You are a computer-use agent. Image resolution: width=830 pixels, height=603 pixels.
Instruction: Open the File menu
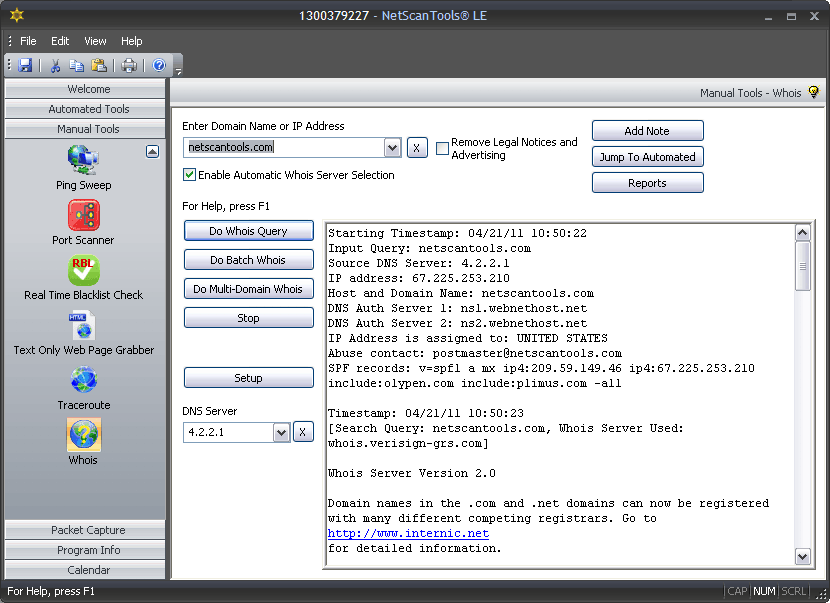(x=28, y=41)
